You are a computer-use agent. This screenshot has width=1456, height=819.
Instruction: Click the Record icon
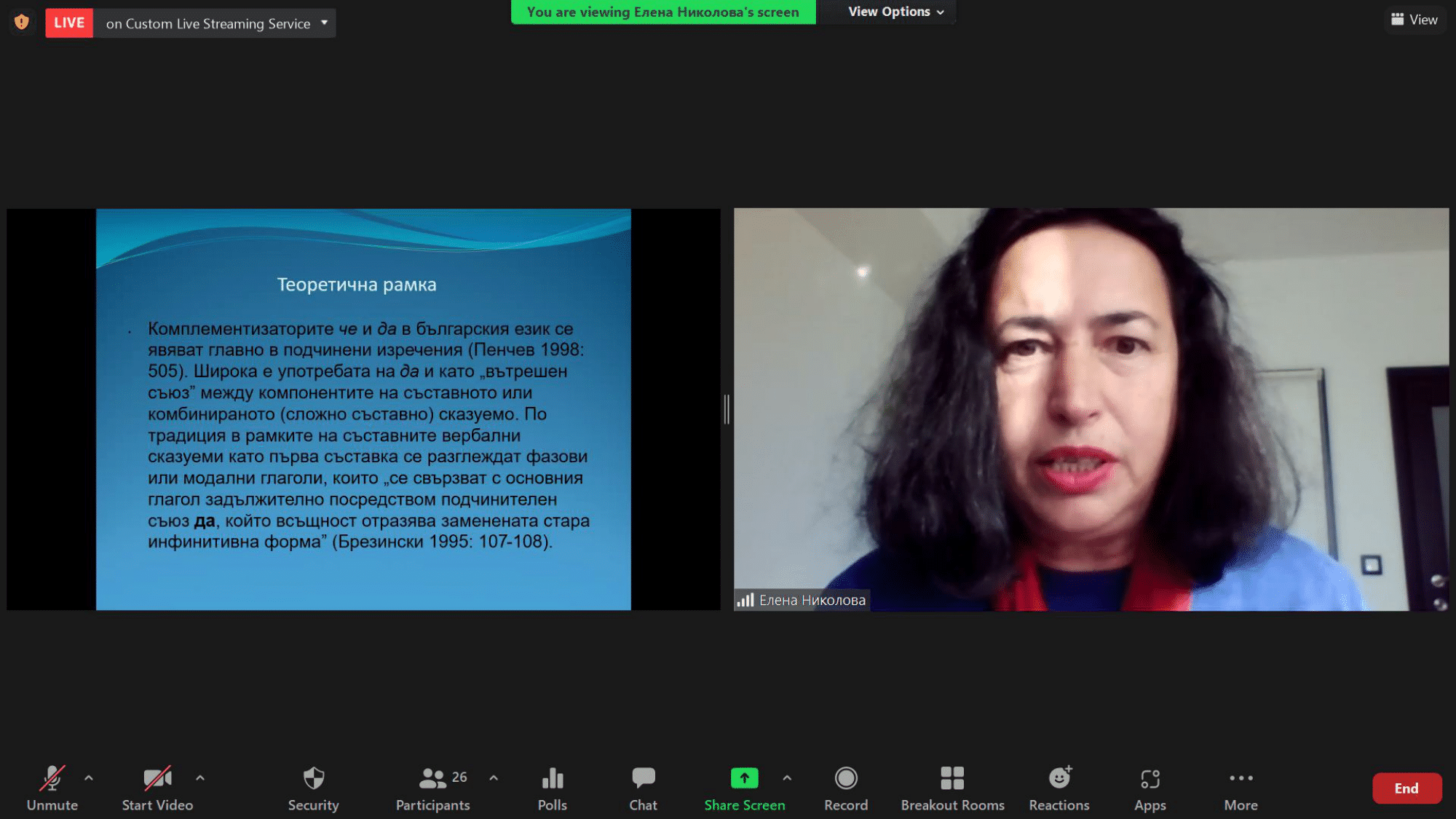tap(845, 788)
